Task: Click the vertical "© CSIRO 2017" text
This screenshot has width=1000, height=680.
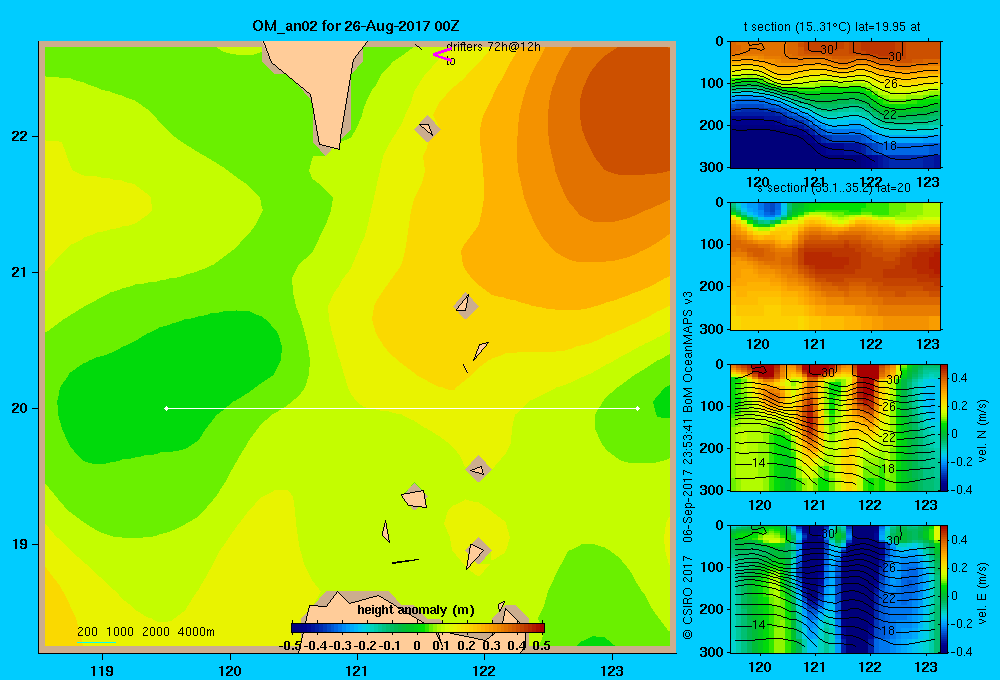Action: click(x=688, y=597)
